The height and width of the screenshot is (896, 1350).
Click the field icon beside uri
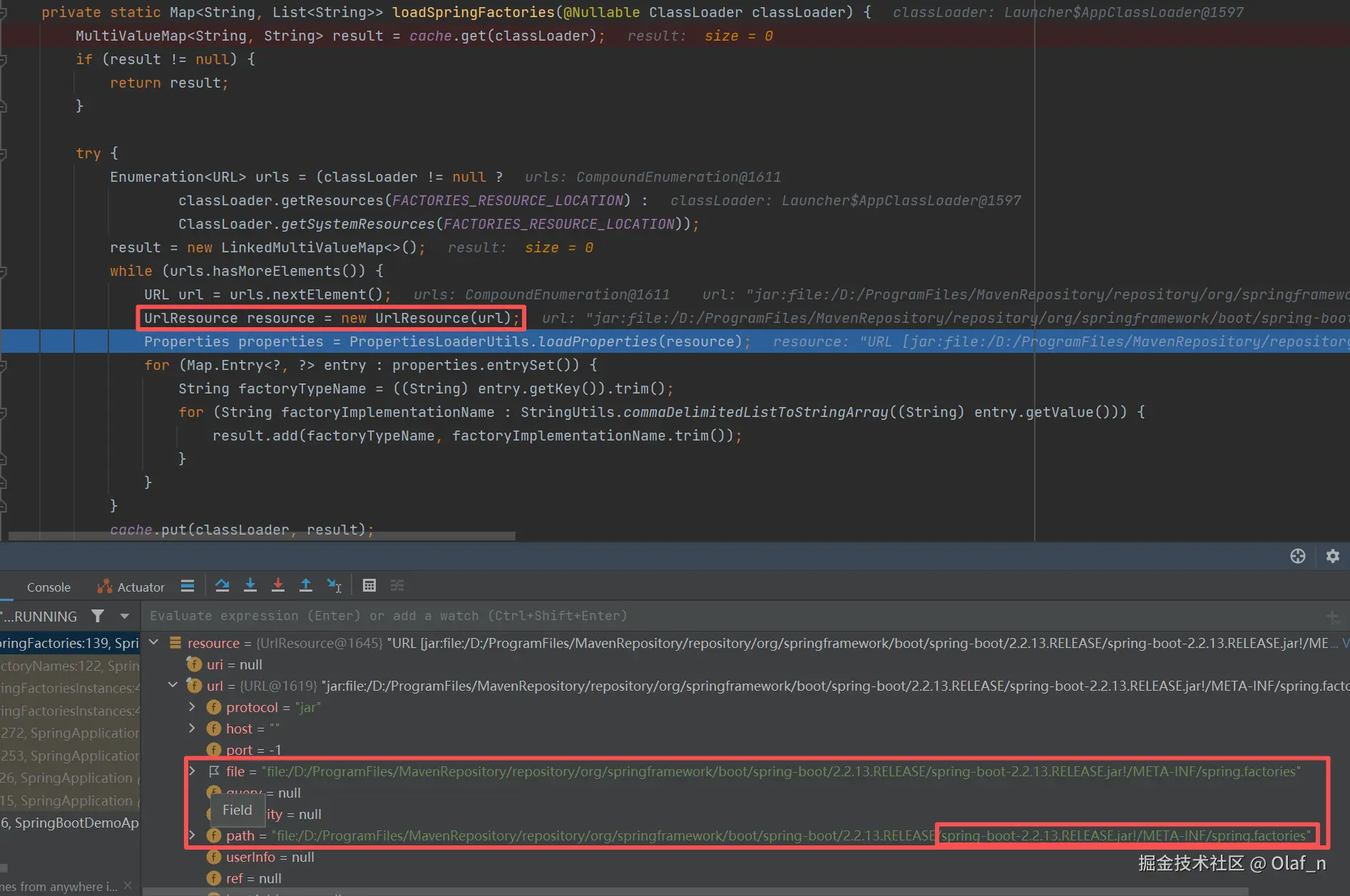tap(194, 664)
